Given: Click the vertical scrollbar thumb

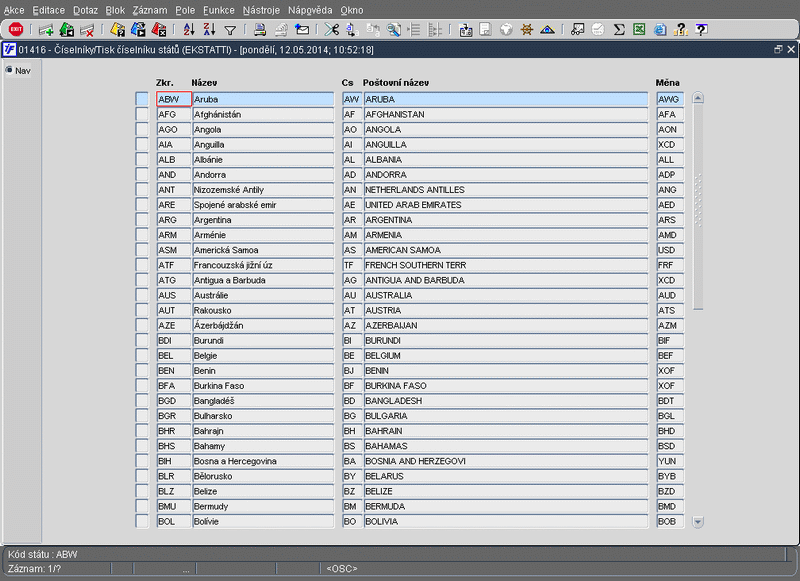Looking at the screenshot, I should [698, 207].
